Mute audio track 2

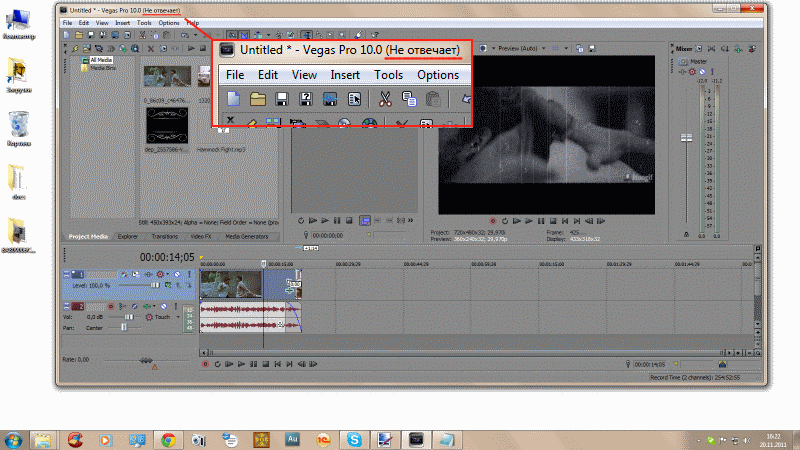164,306
